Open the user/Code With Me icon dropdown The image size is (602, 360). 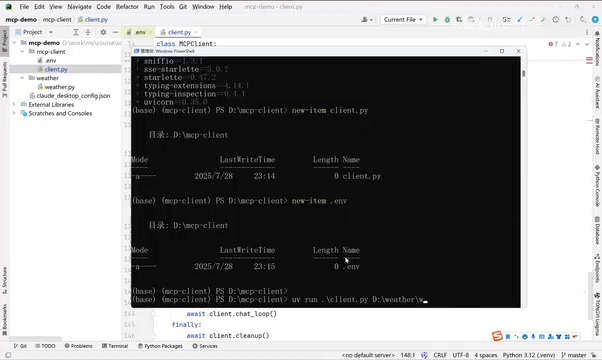pyautogui.click(x=367, y=20)
